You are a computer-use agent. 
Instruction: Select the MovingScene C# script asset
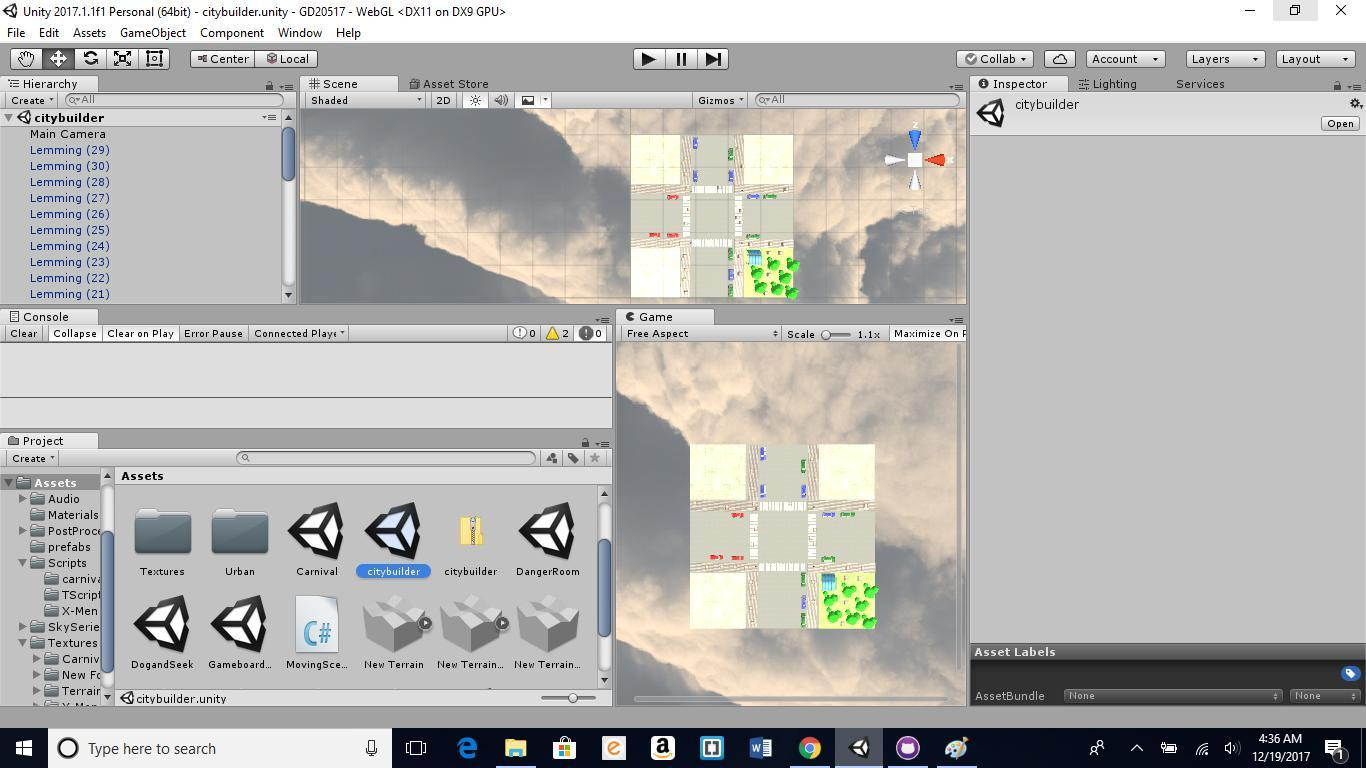[x=317, y=633]
